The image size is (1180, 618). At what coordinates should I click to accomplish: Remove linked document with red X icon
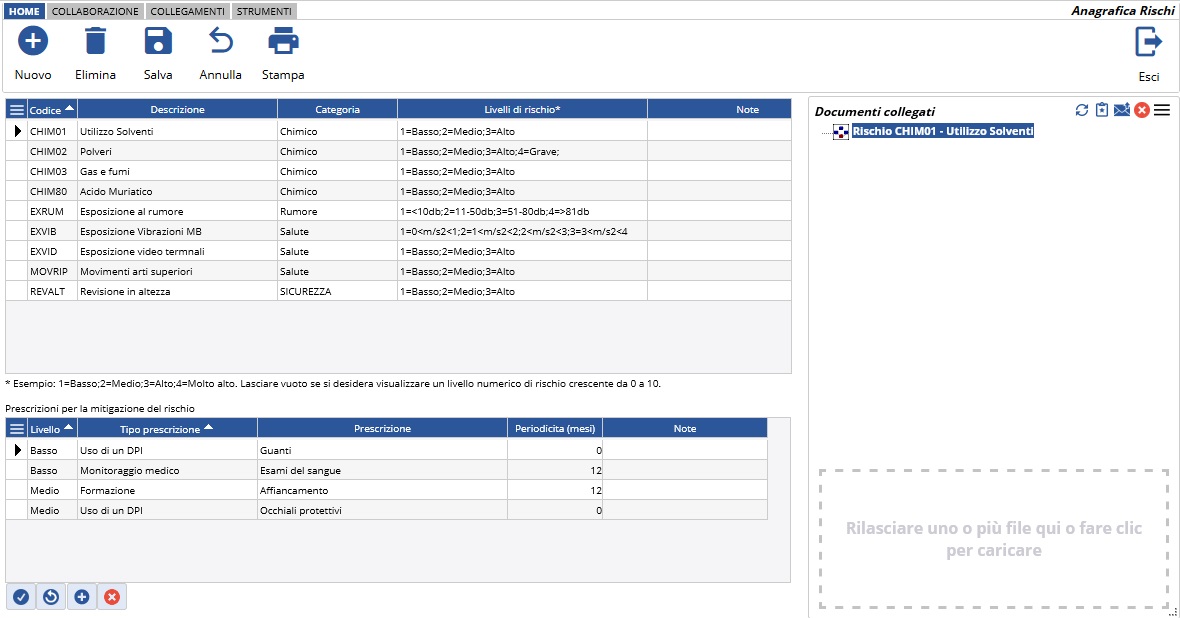click(1141, 110)
